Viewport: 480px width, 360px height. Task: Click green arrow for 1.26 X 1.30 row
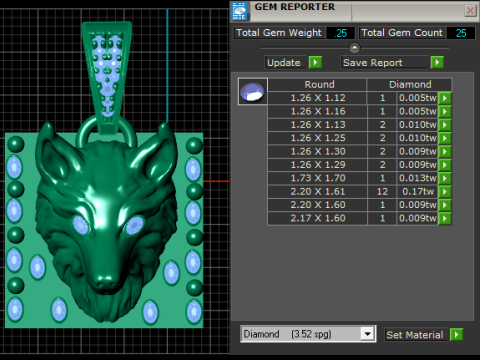coord(445,151)
